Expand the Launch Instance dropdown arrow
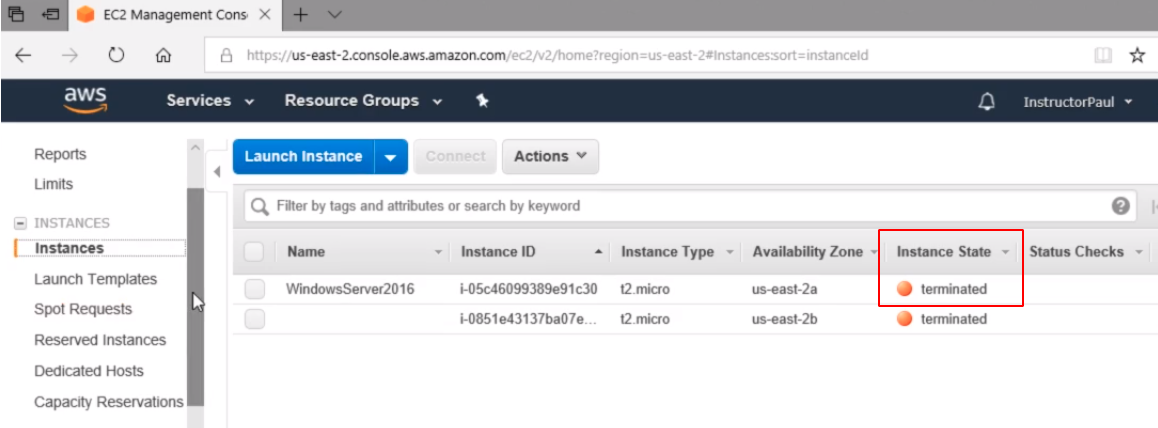1158x428 pixels. pos(391,157)
